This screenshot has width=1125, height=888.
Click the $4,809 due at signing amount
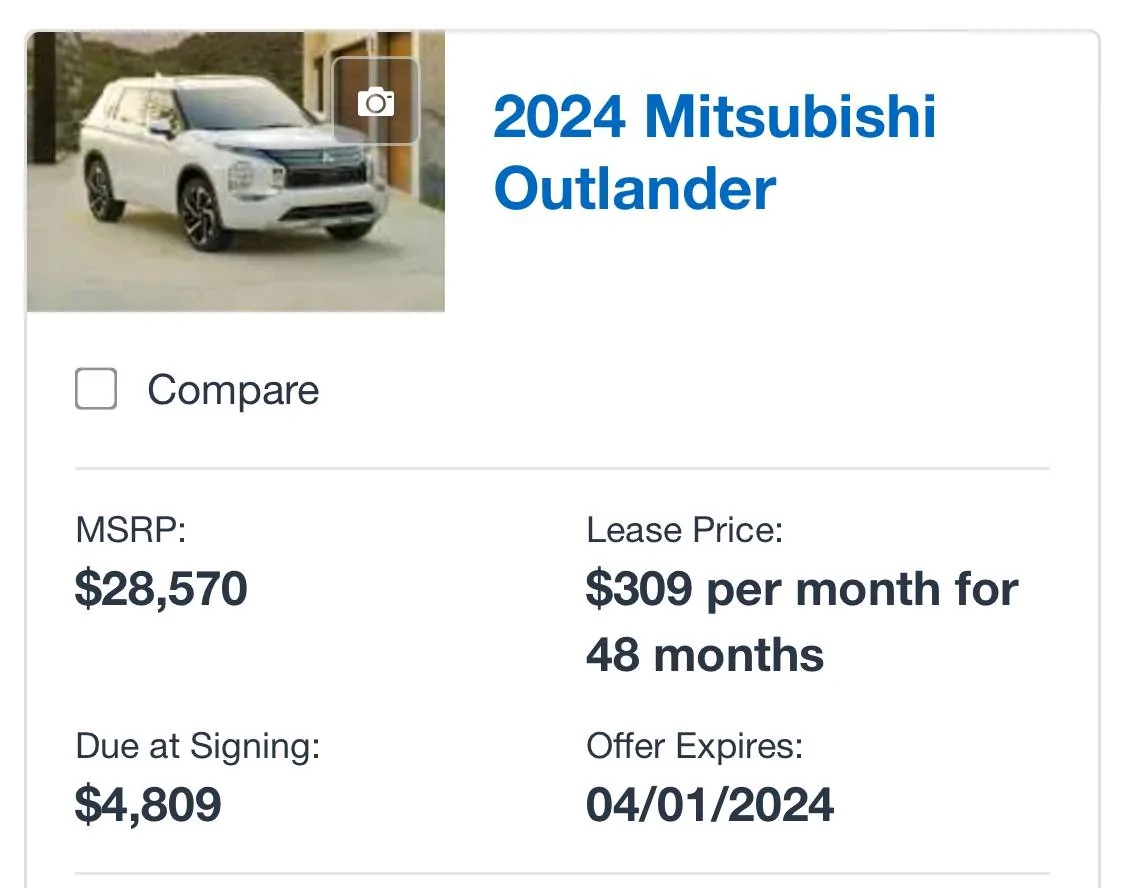click(148, 804)
